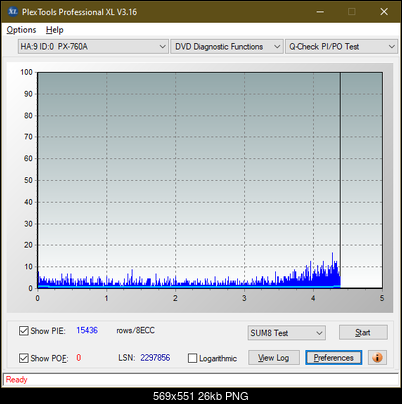Viewport: 402px width, 404px height.
Task: Click the vertical end marker line in graph
Action: 340,180
